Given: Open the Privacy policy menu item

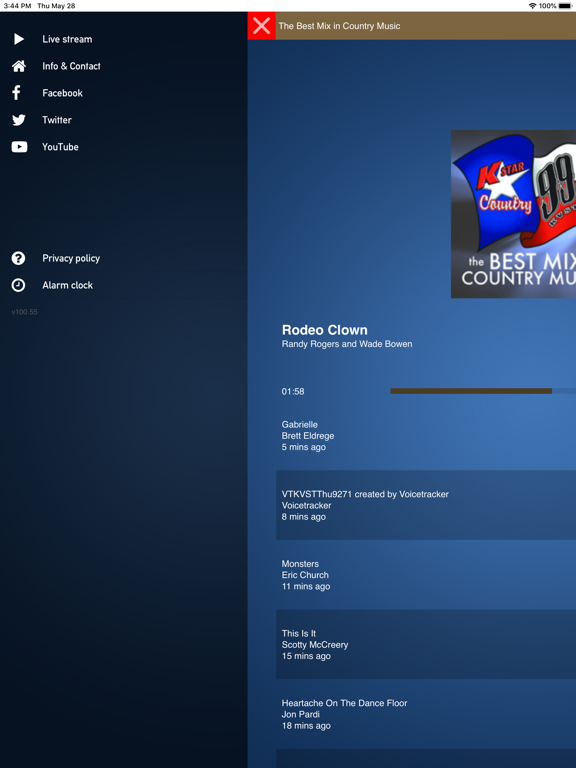Looking at the screenshot, I should [x=123, y=258].
